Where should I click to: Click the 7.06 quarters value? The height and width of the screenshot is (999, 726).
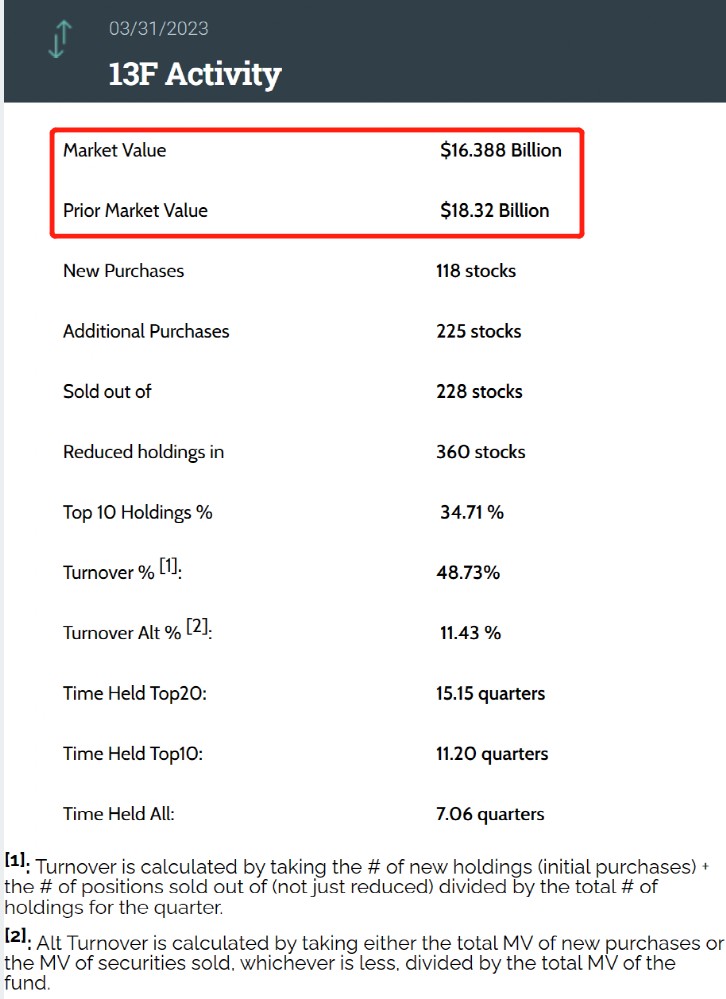point(490,814)
